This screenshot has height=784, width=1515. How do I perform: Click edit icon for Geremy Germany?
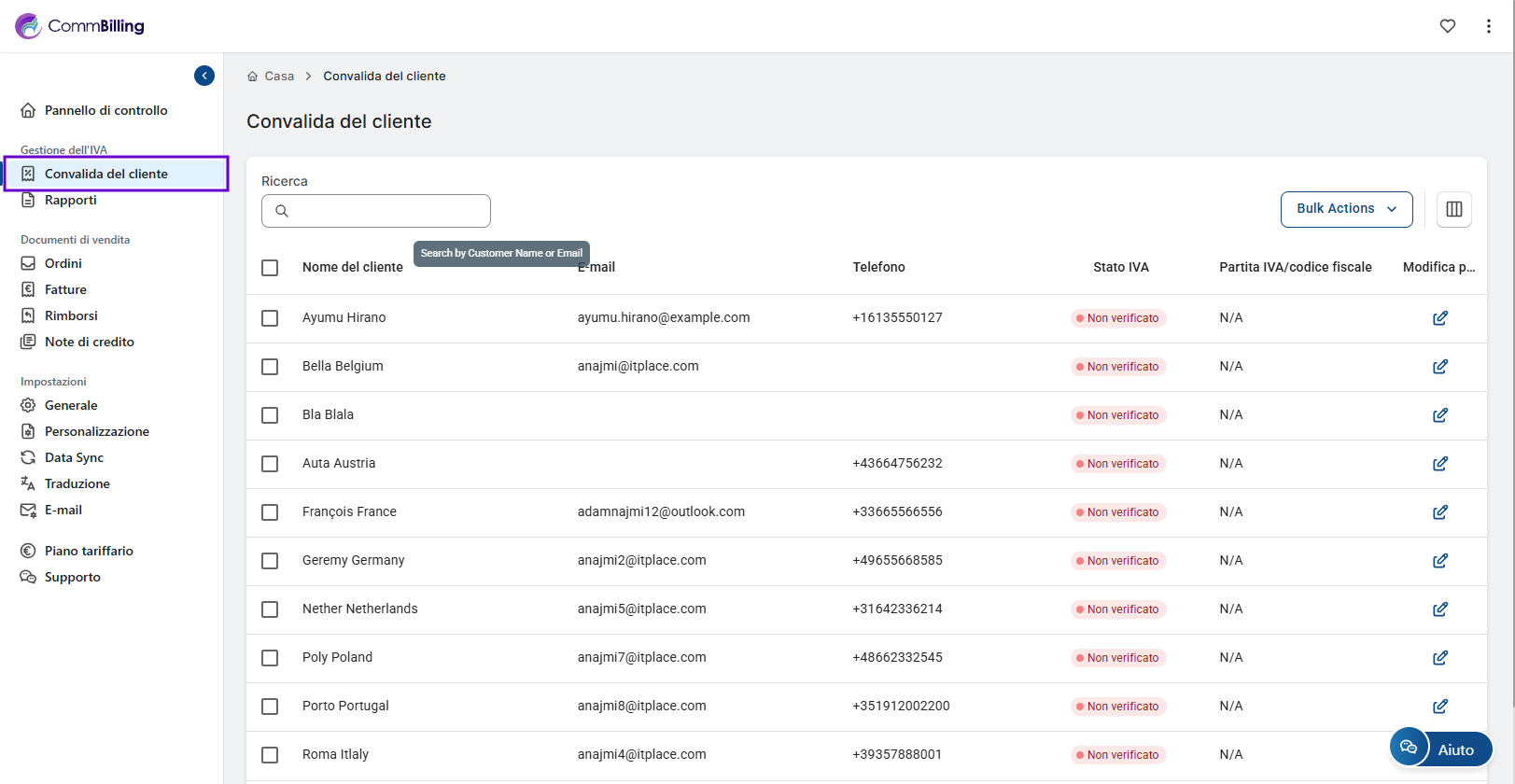[1439, 561]
